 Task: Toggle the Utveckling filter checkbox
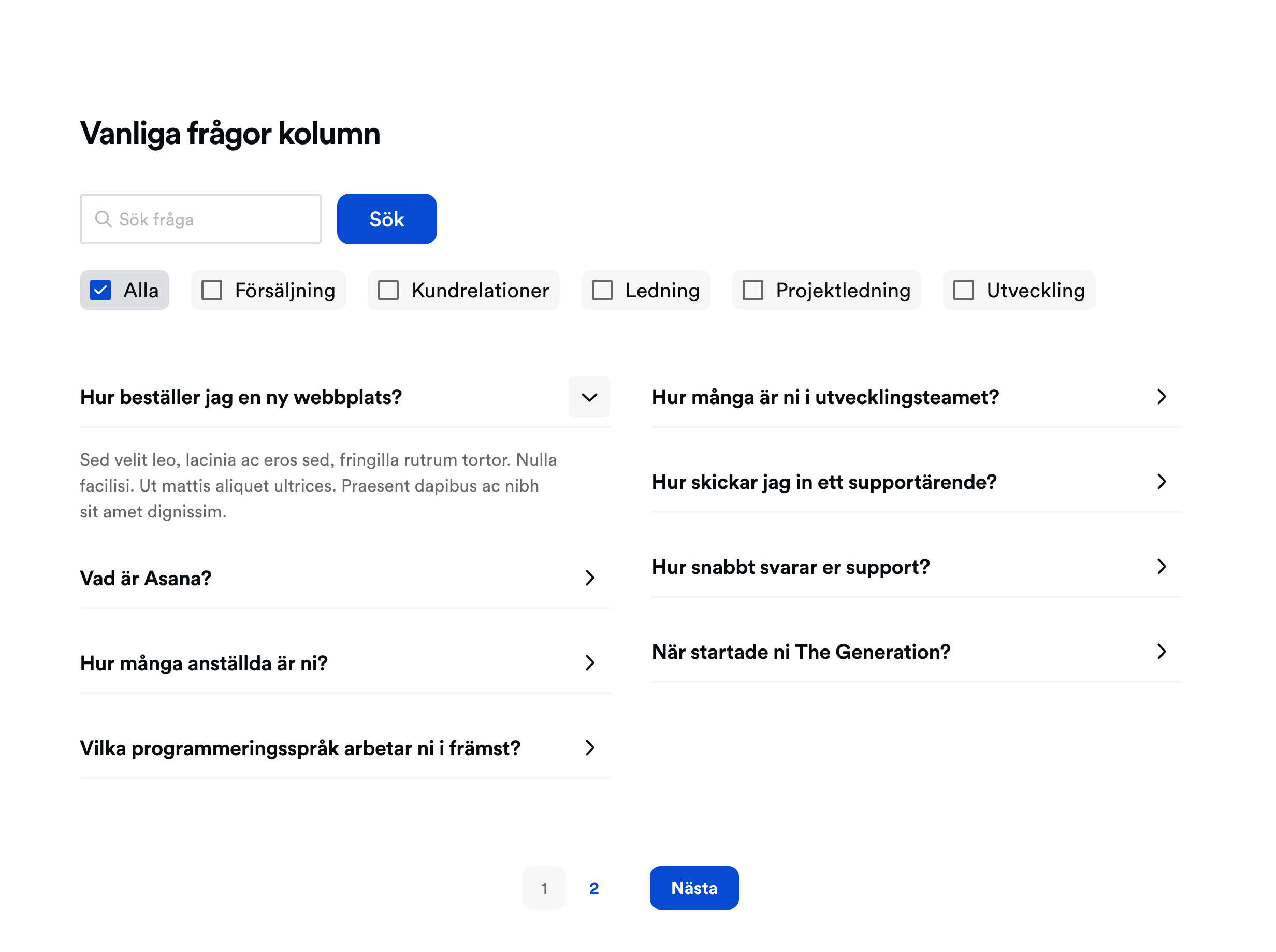coord(963,291)
